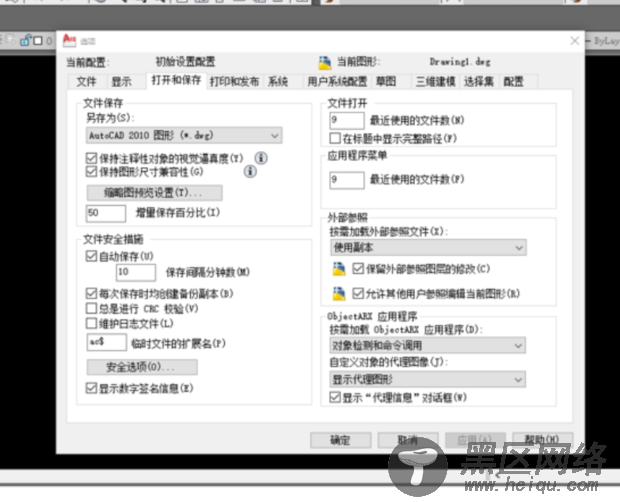Click info icon beside 保持图形尺寸兼容性
This screenshot has width=620, height=502.
click(250, 172)
